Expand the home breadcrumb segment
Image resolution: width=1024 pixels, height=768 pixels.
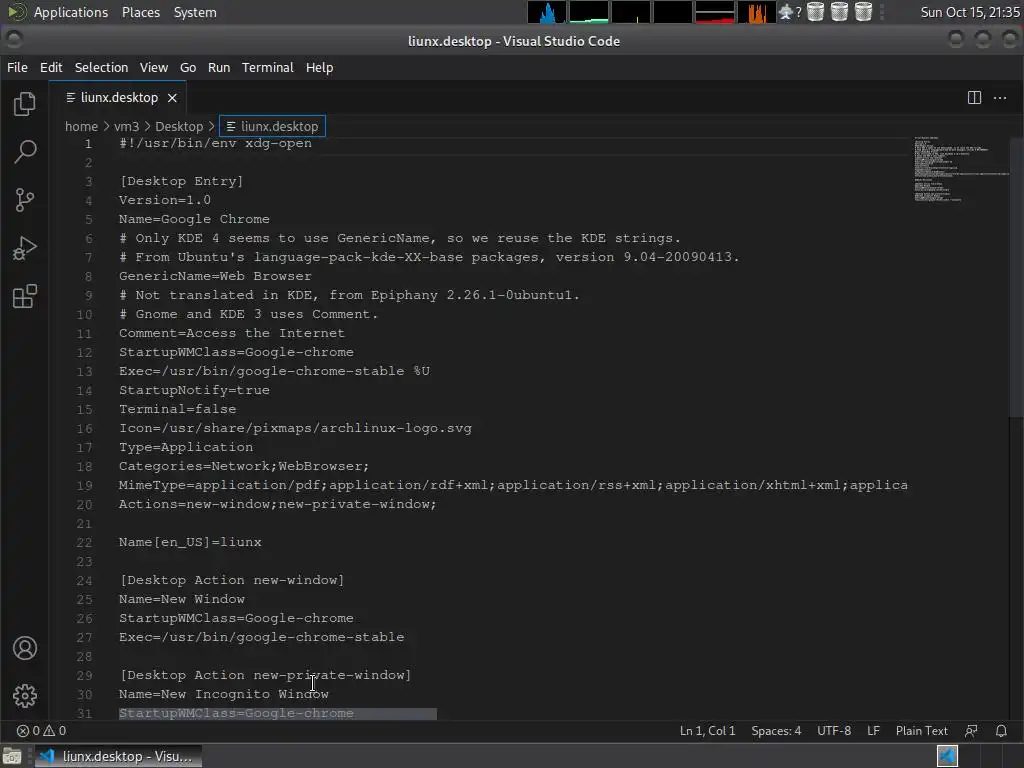point(81,126)
